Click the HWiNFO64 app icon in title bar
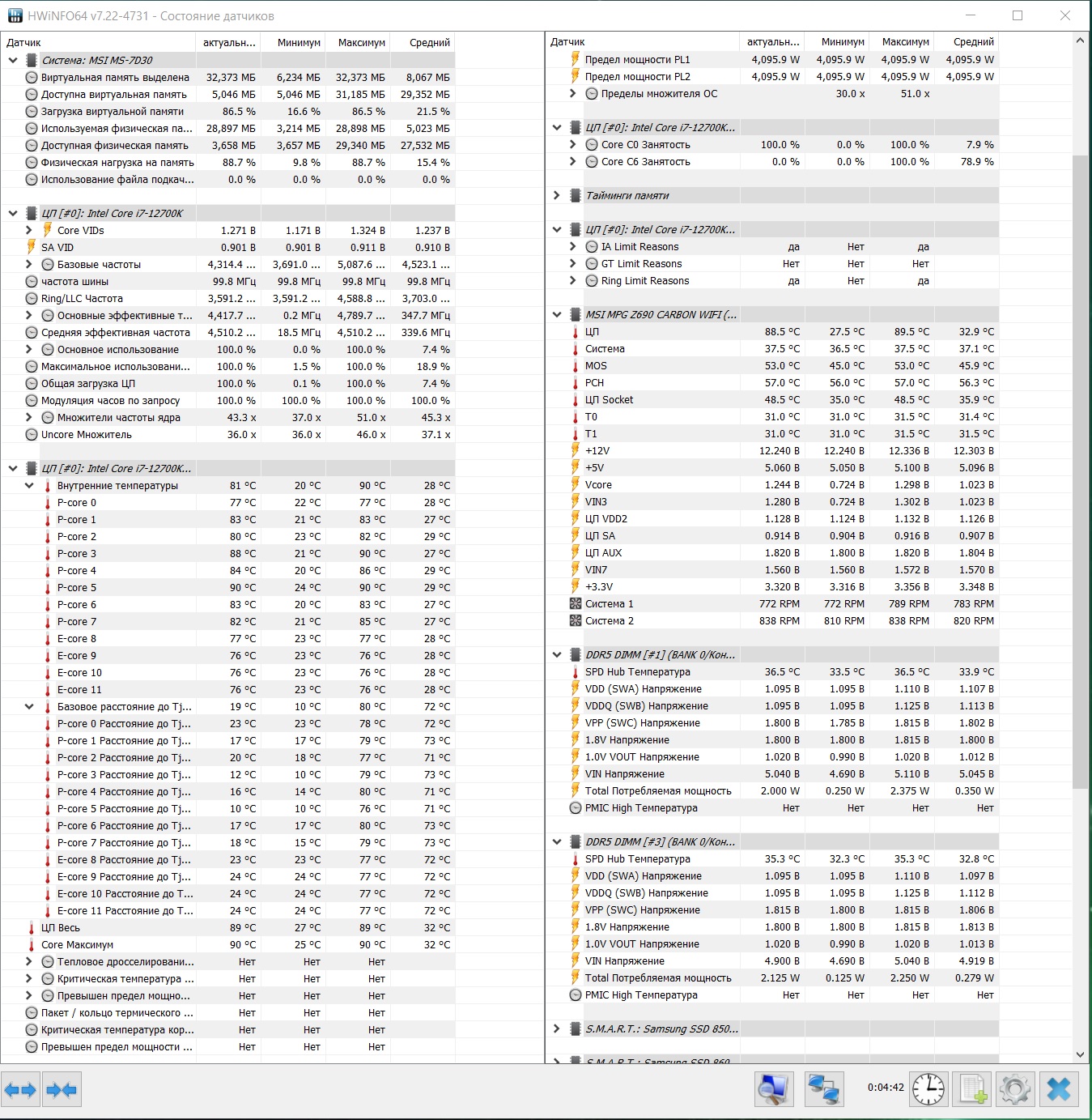The height and width of the screenshot is (1120, 1092). [15, 15]
